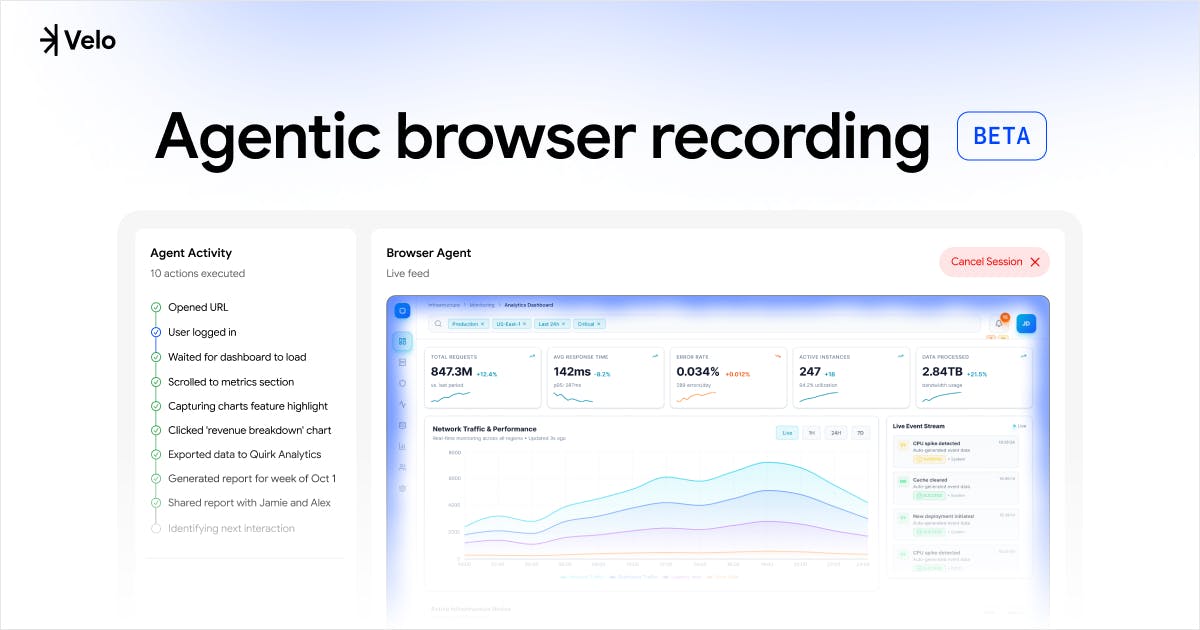
Task: Remove the Production filter chip
Action: tap(482, 324)
